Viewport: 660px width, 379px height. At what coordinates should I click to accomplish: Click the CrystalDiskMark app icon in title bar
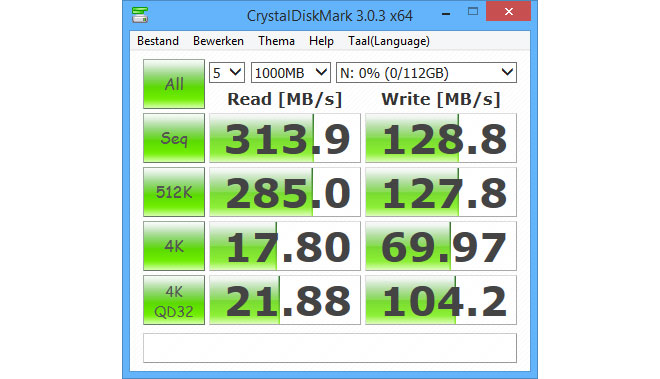(140, 15)
